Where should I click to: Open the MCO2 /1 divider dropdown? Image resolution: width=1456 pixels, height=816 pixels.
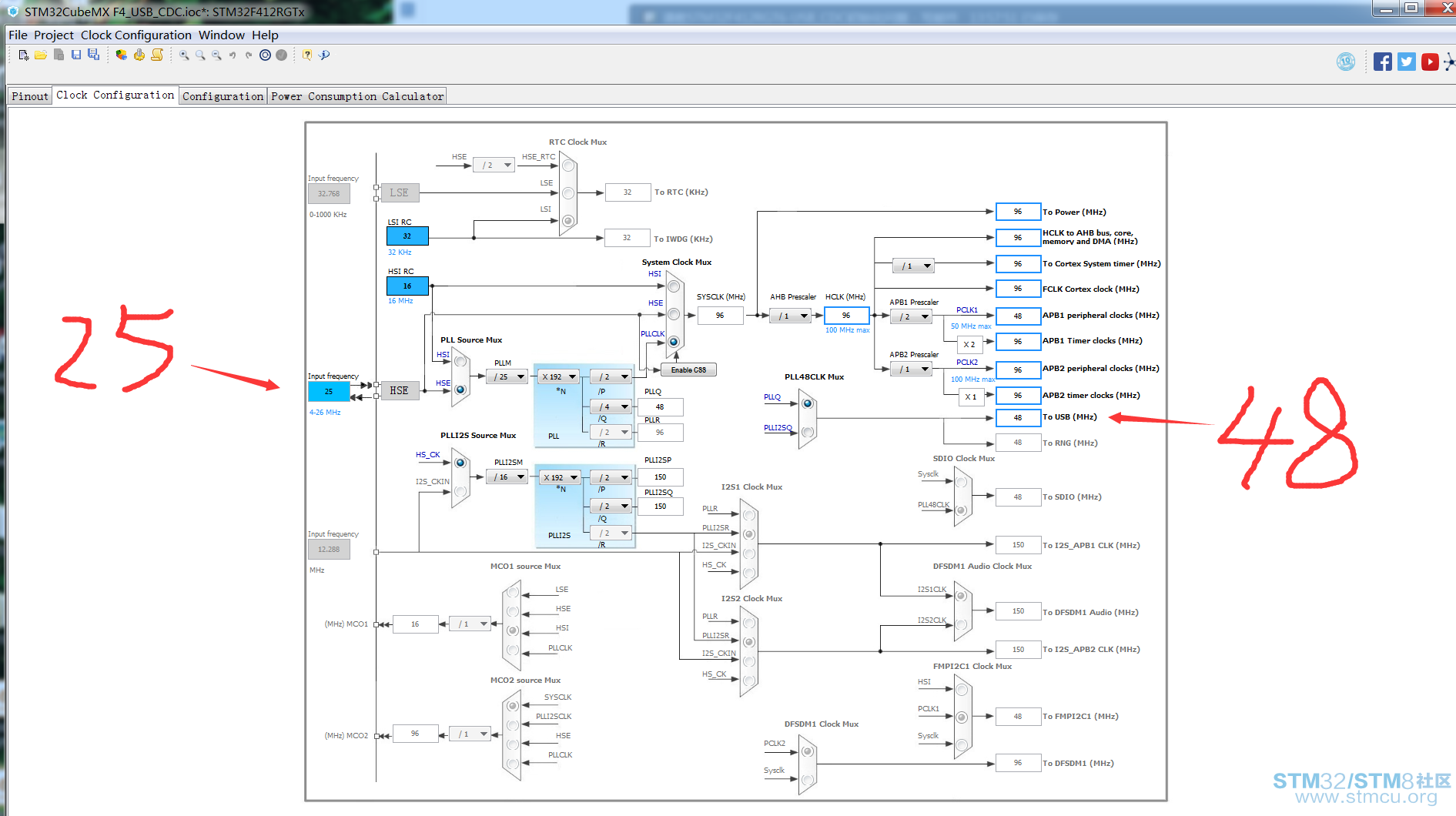click(470, 734)
